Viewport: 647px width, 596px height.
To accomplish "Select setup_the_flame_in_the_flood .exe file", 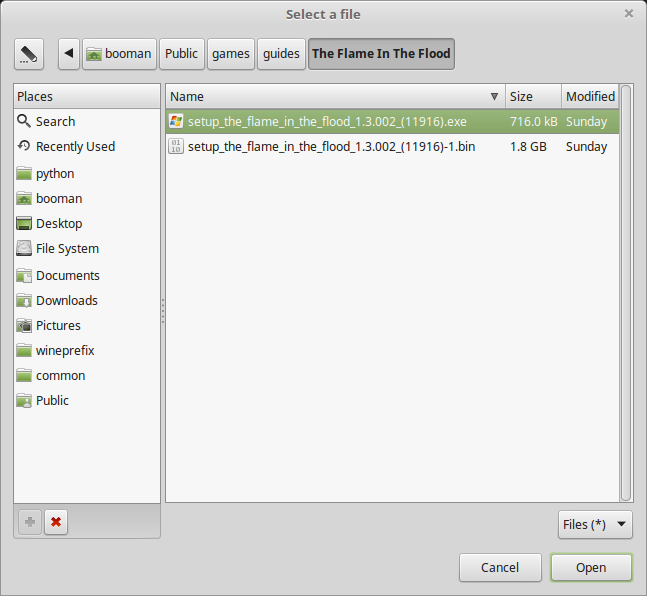I will (x=392, y=122).
